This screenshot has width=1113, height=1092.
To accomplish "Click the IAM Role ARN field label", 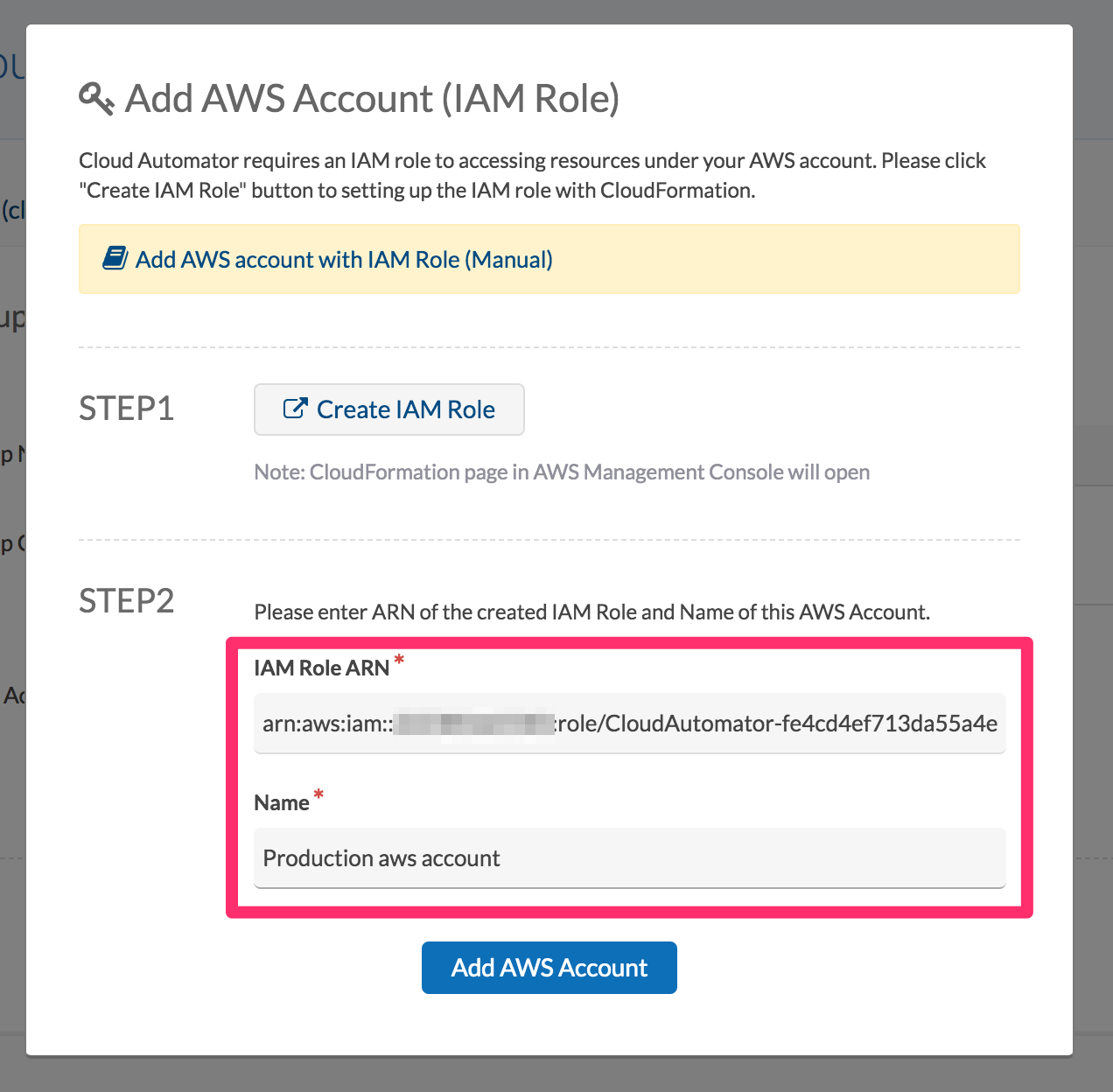I will (321, 668).
